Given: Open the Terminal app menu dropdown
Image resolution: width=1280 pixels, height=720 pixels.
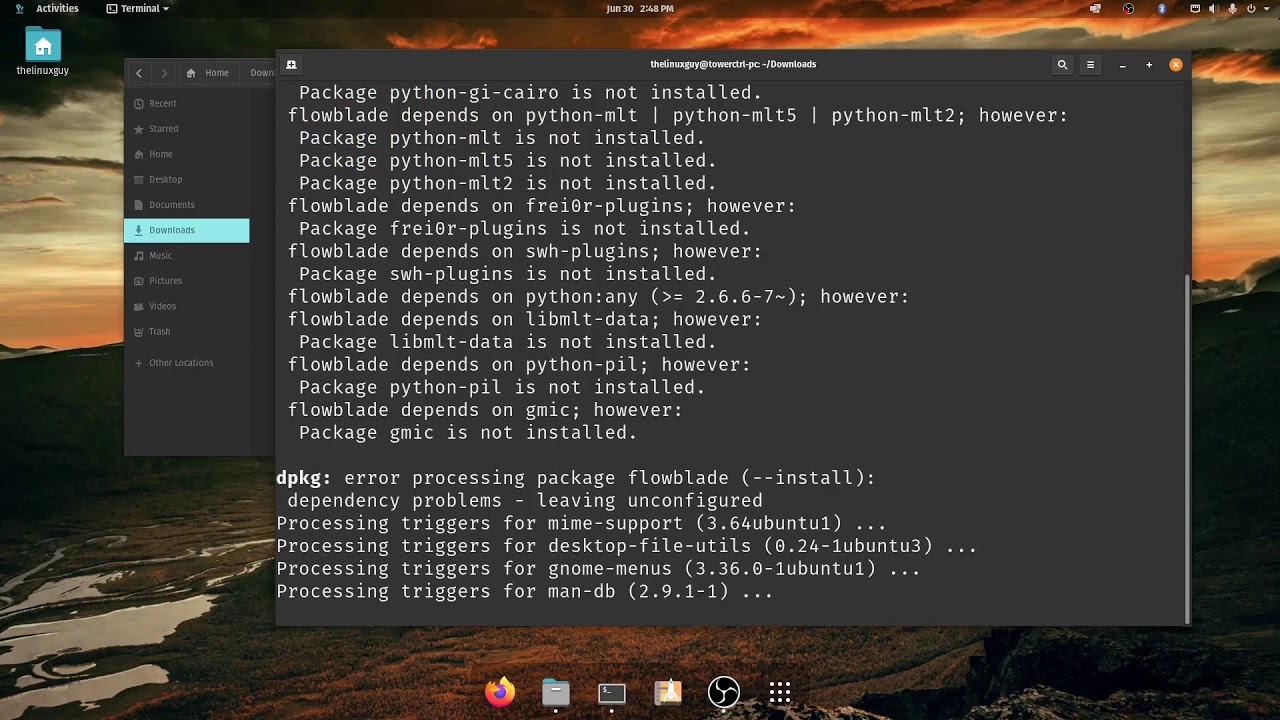Looking at the screenshot, I should (x=138, y=8).
